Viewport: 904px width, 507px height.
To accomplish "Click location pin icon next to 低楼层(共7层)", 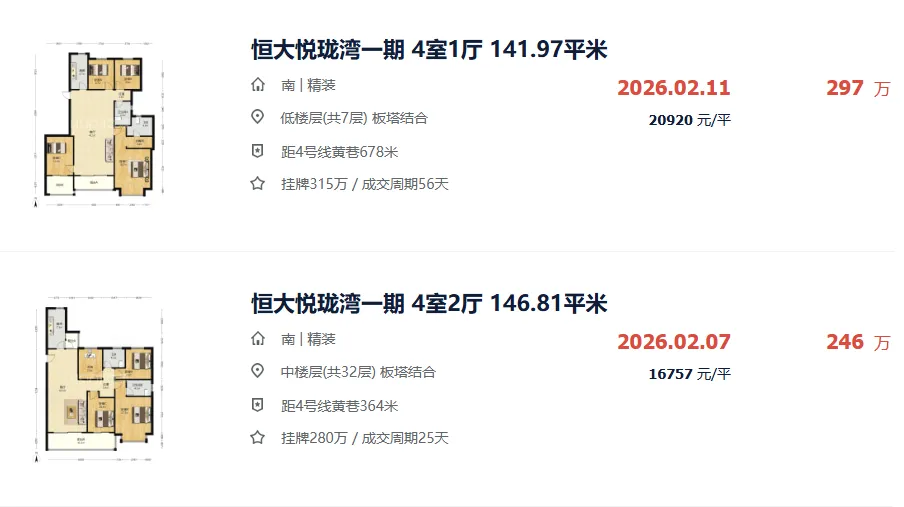I will 258,117.
